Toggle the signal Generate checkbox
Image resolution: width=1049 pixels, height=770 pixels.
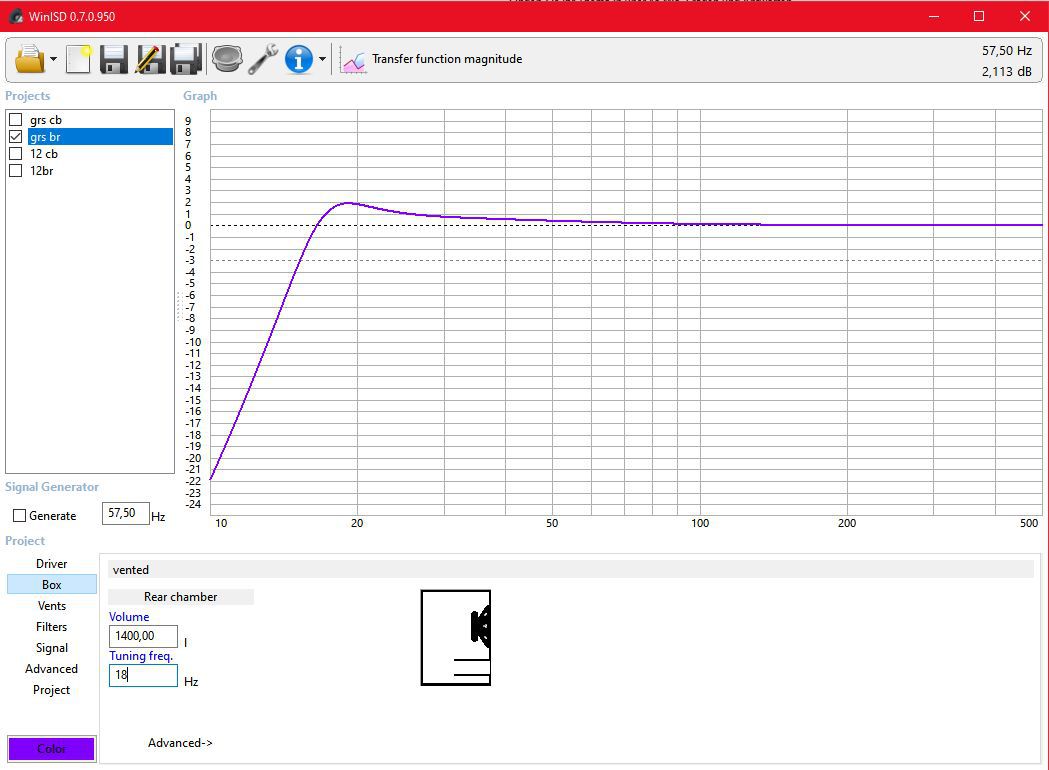coord(20,516)
